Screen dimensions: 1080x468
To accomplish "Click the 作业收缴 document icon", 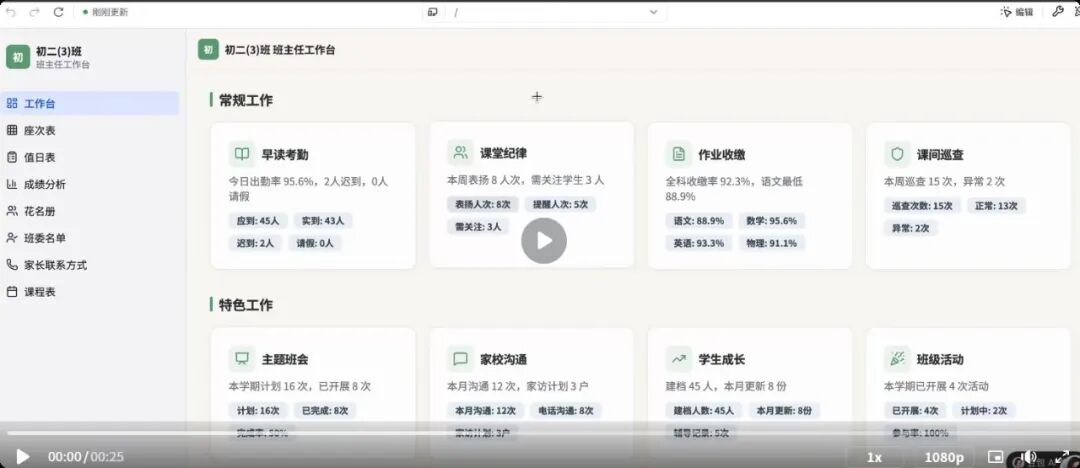I will pyautogui.click(x=678, y=154).
